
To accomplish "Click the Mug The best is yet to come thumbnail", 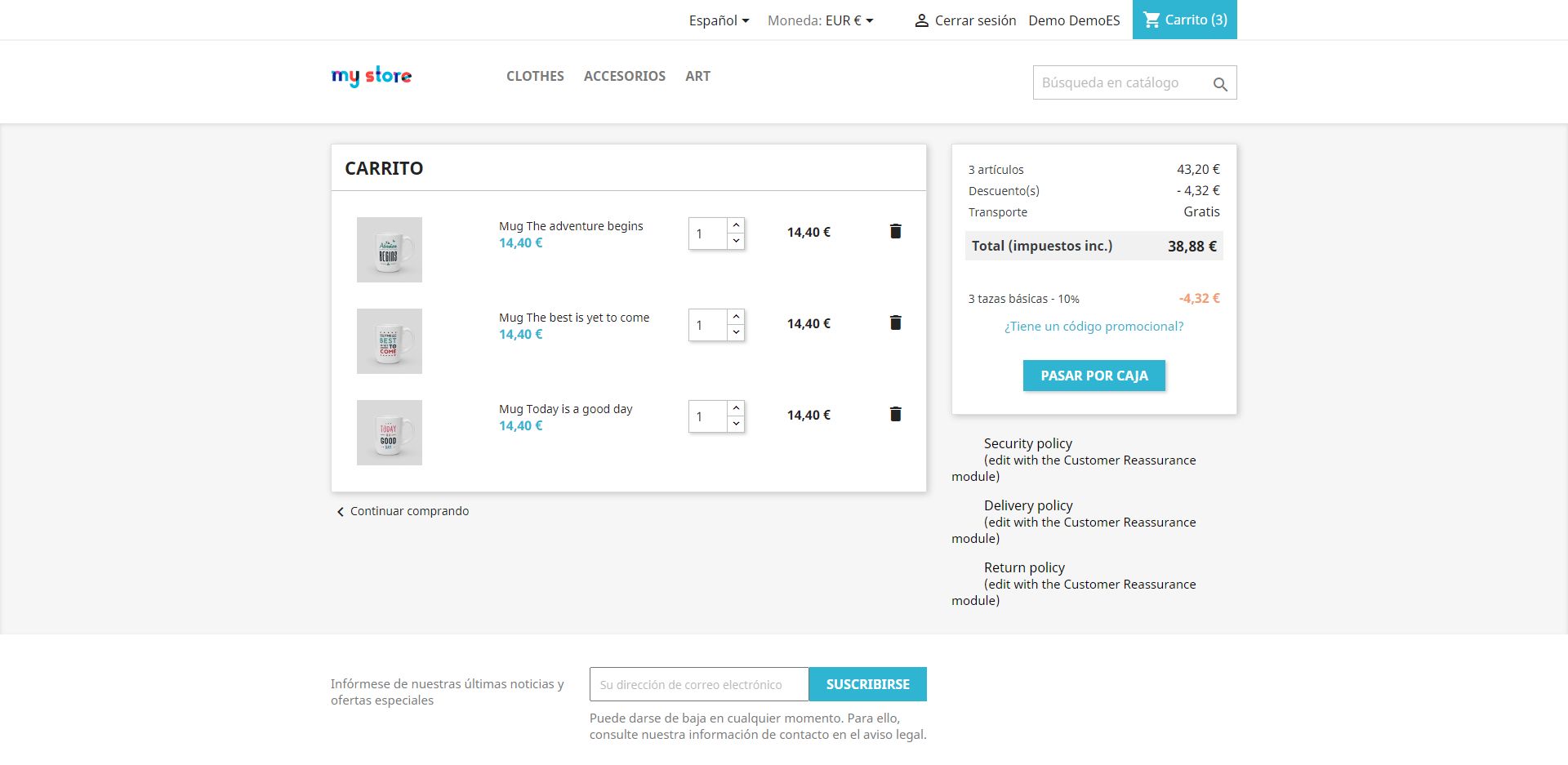I will click(x=390, y=341).
